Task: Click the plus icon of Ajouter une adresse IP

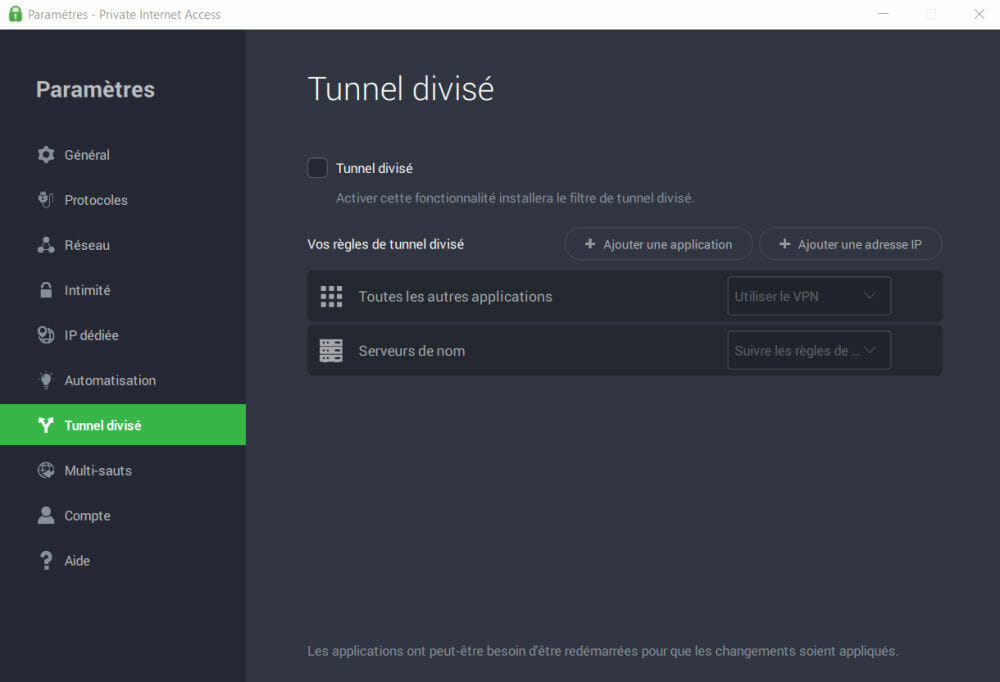Action: point(784,244)
